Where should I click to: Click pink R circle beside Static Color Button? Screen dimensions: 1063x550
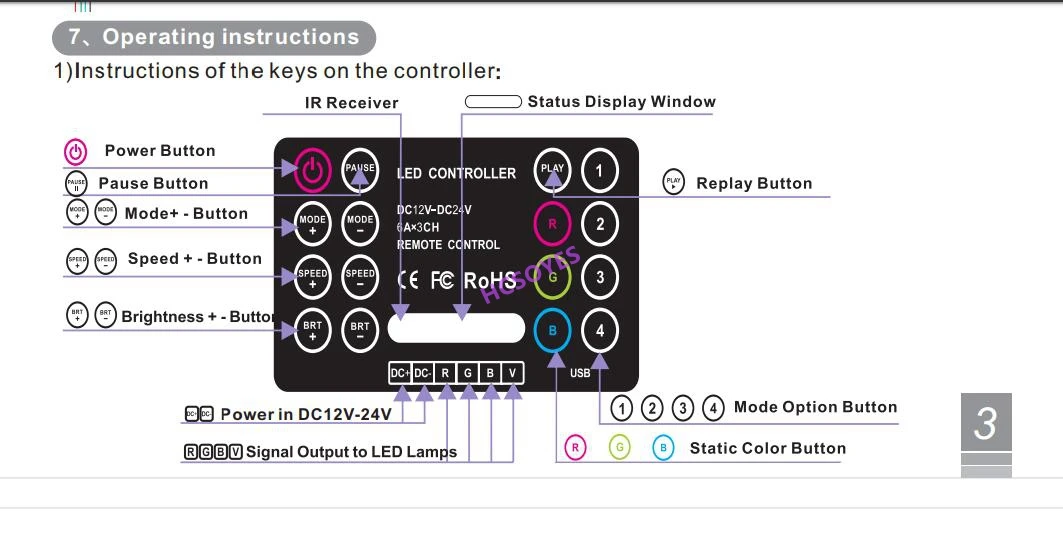pyautogui.click(x=575, y=448)
